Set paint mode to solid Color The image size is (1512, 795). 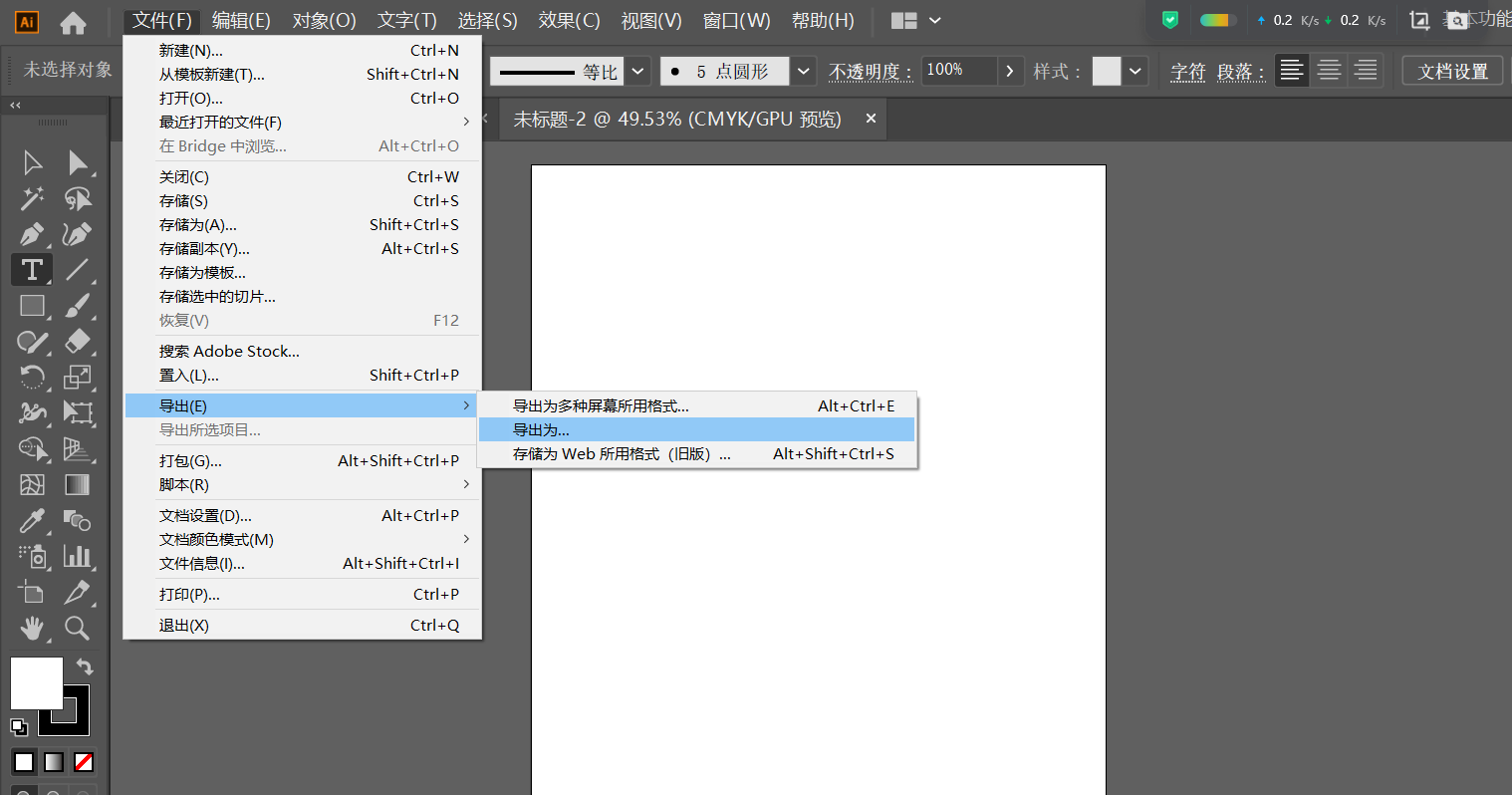click(x=24, y=762)
